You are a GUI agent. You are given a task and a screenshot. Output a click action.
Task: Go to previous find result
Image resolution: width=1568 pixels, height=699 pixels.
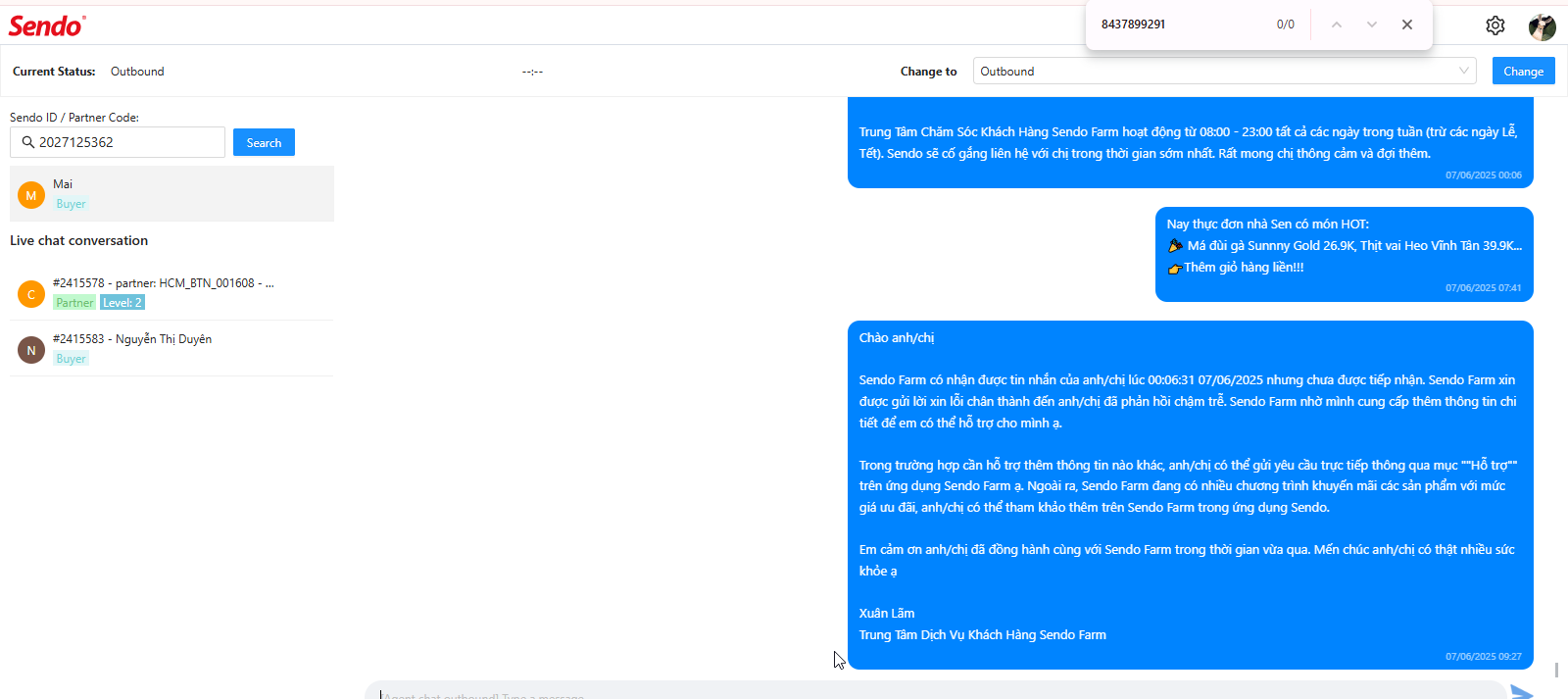[x=1336, y=25]
